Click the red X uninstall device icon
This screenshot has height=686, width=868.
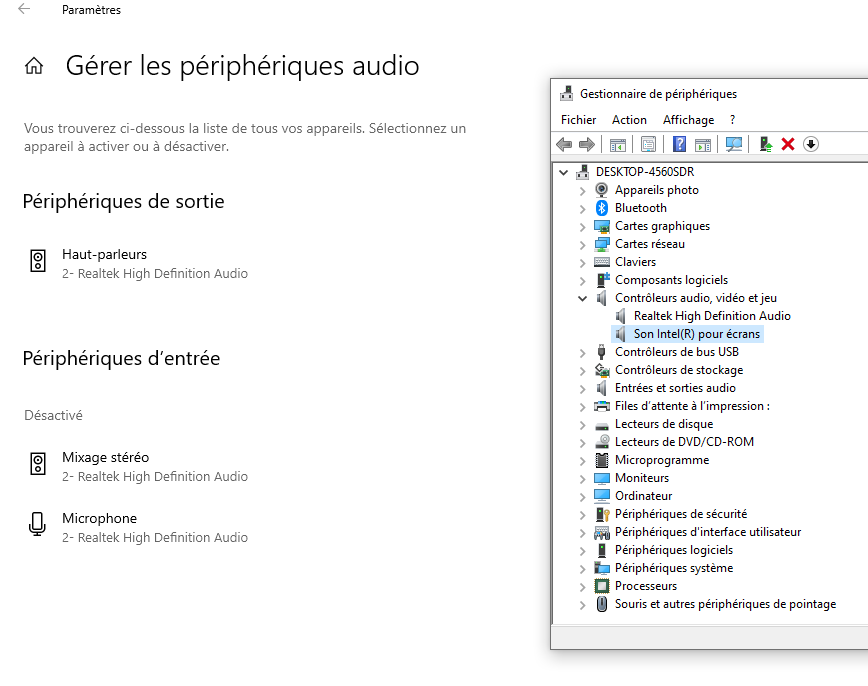pos(788,145)
